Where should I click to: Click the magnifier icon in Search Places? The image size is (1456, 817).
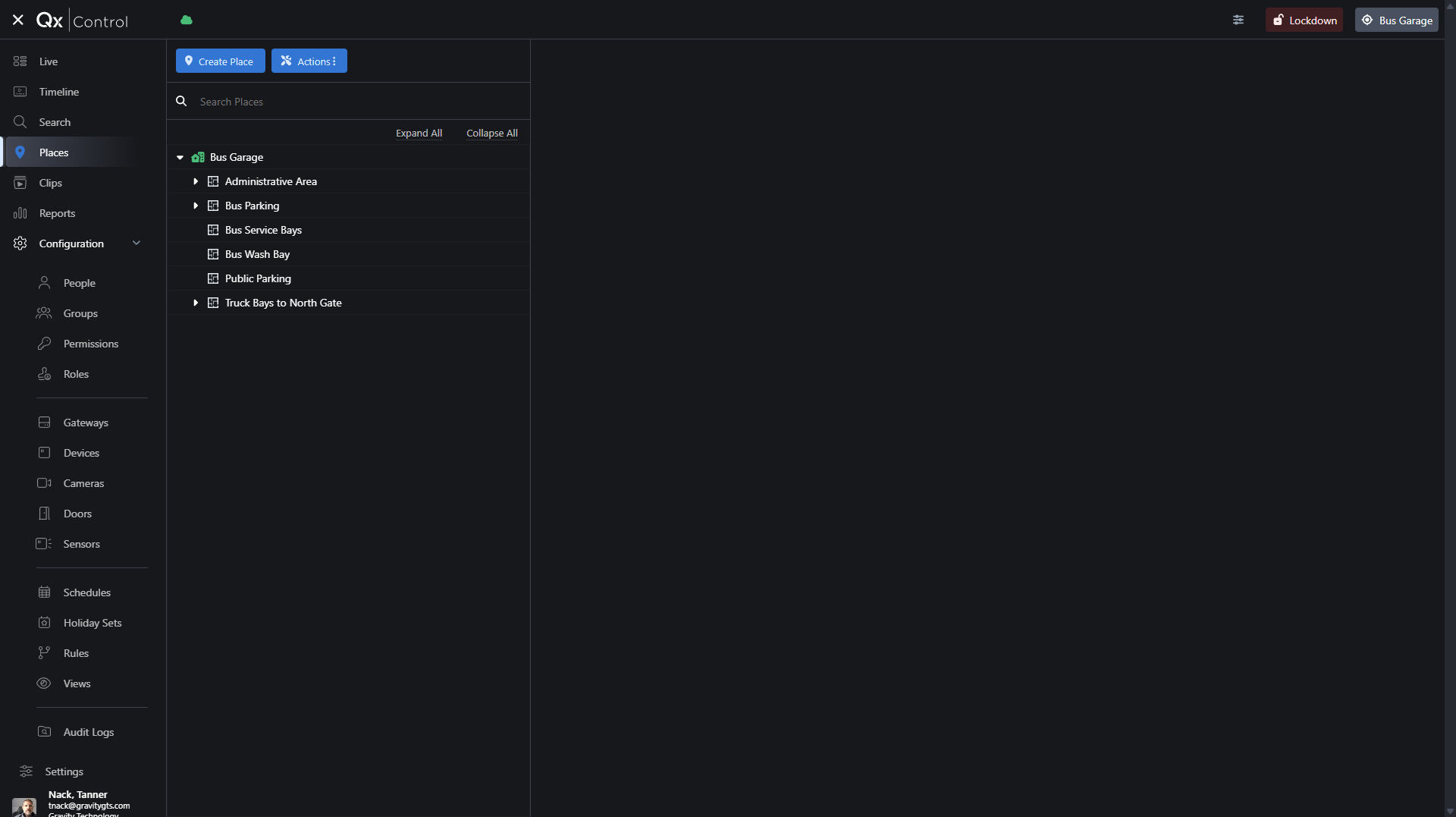click(x=181, y=102)
